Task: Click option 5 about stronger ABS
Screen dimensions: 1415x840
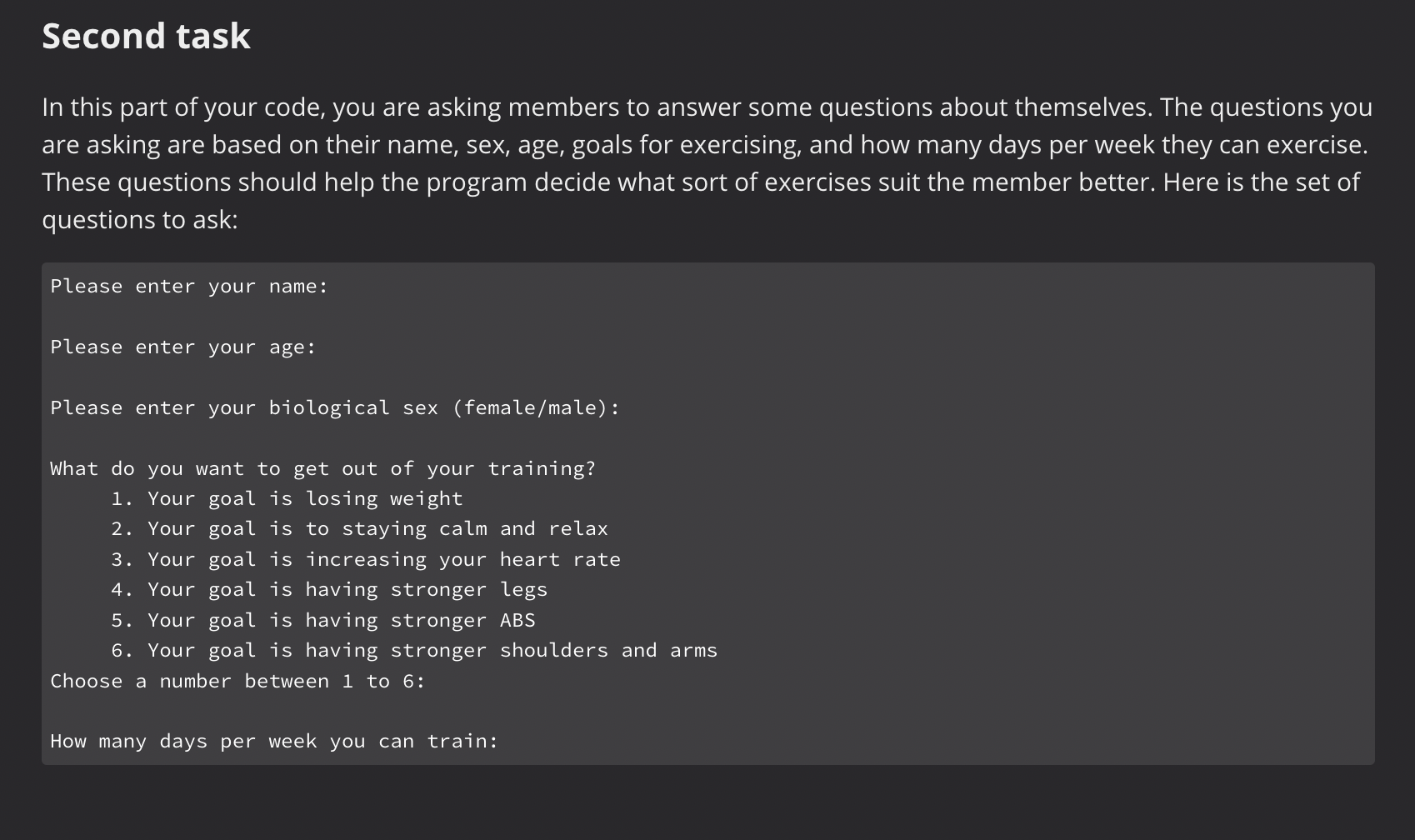Action: [322, 621]
